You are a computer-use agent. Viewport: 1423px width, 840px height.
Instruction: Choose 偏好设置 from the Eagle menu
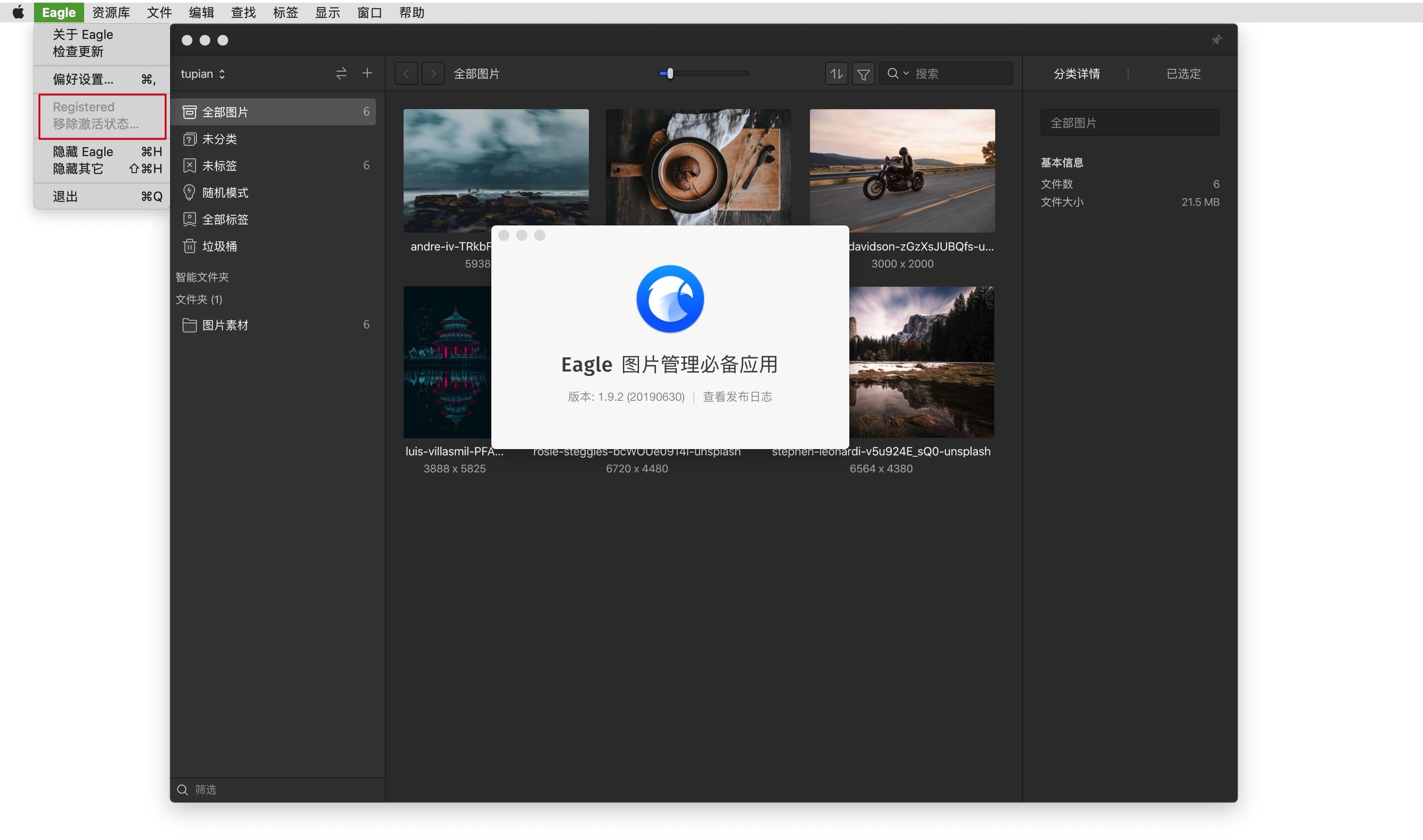coord(83,79)
